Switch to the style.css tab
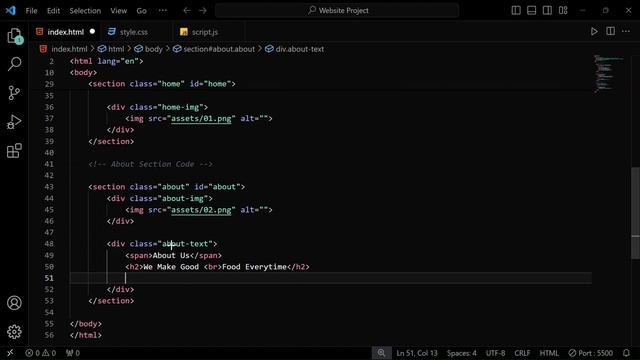640x360 pixels. [x=133, y=32]
